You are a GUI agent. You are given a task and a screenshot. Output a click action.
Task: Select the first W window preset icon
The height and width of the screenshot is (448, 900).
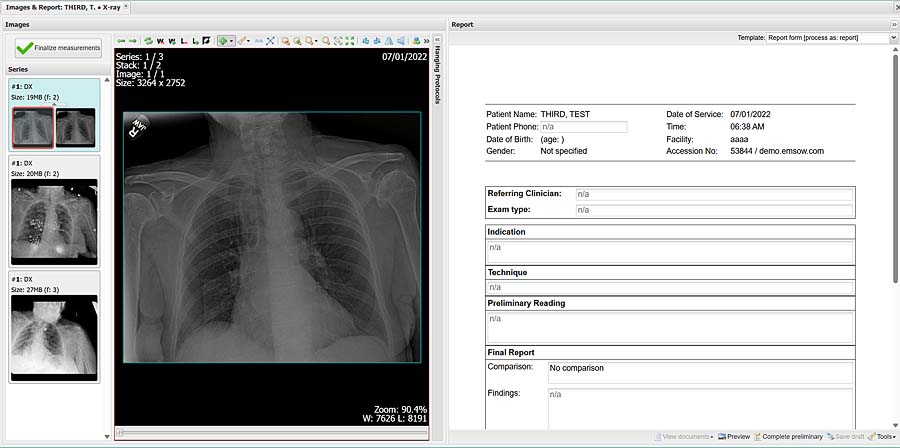point(160,41)
